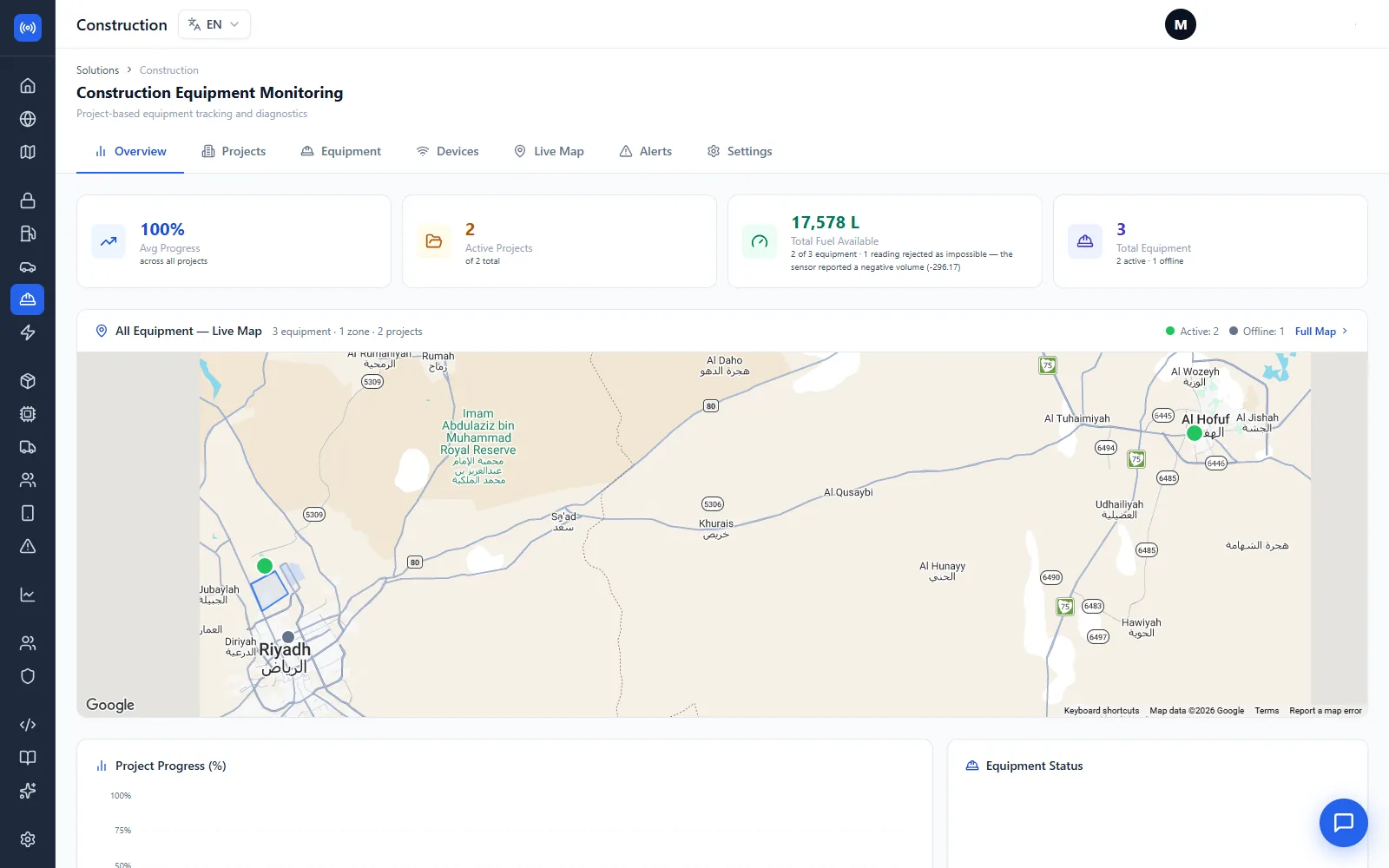Open the M user avatar menu
Screen dimensions: 1389x868
click(1180, 24)
